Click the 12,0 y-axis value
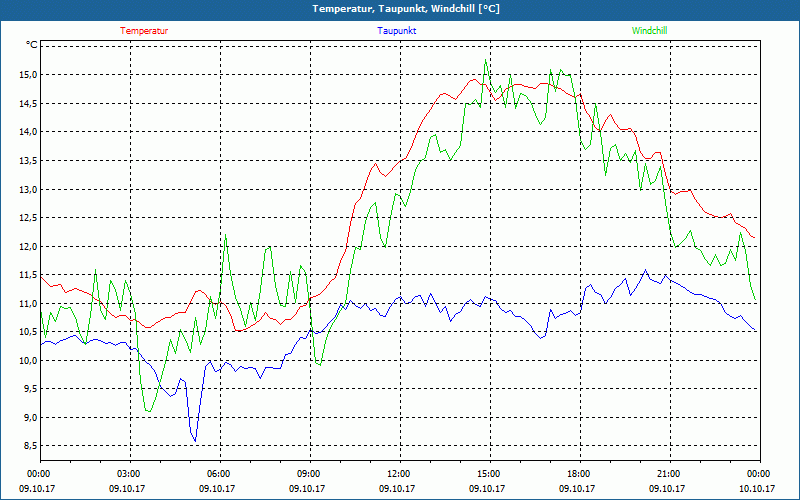 (29, 246)
